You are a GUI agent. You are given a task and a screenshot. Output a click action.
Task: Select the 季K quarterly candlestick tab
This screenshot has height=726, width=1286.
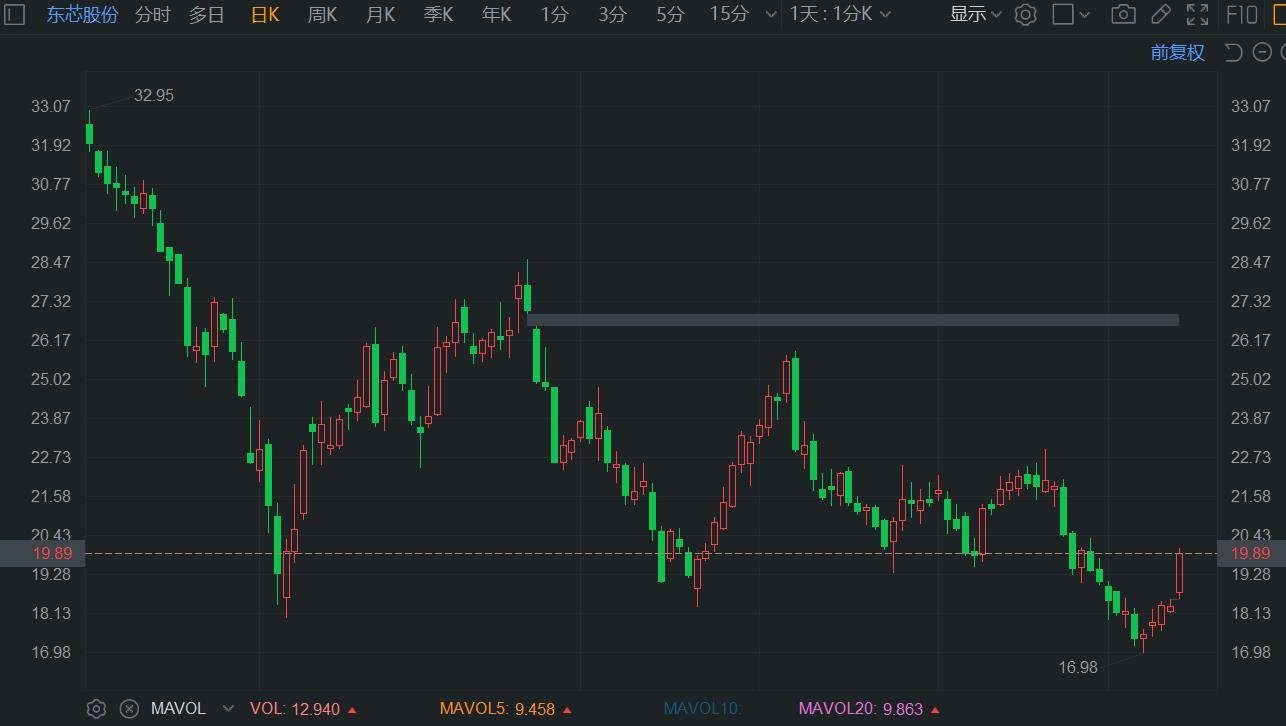[x=438, y=14]
